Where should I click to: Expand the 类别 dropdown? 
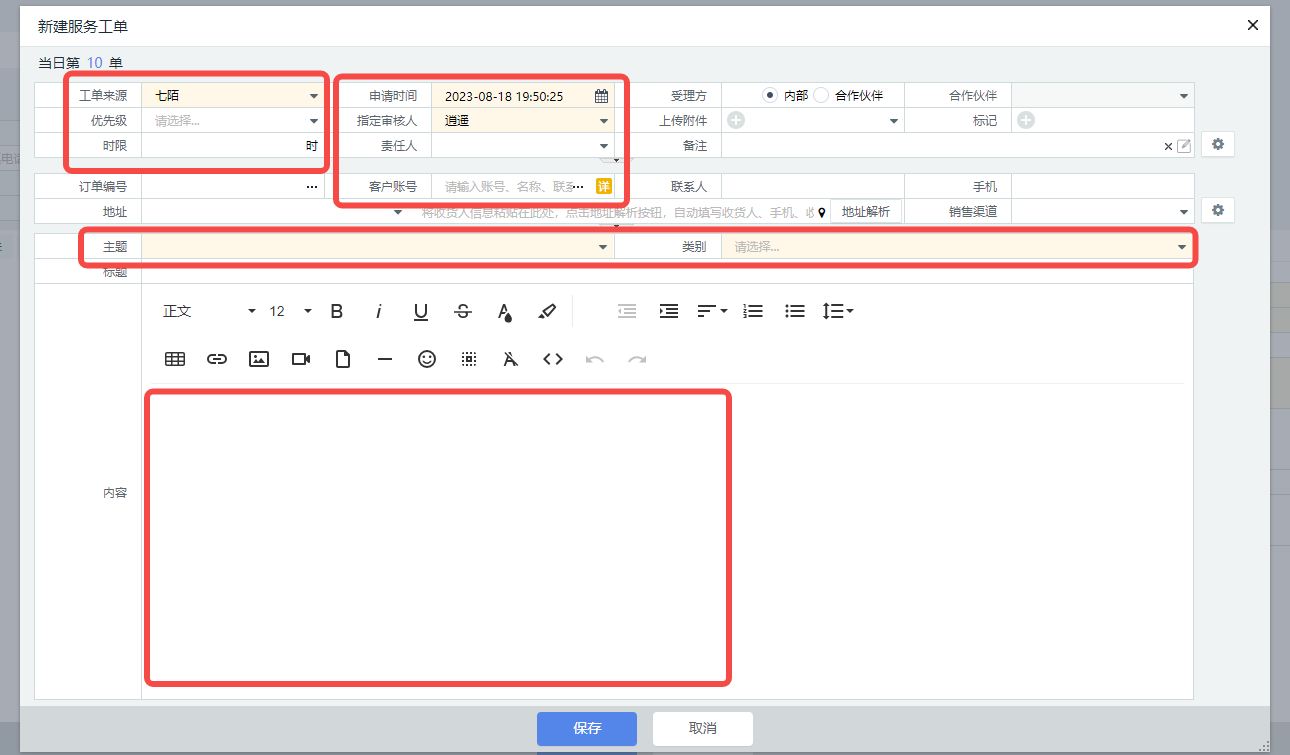click(x=1183, y=247)
